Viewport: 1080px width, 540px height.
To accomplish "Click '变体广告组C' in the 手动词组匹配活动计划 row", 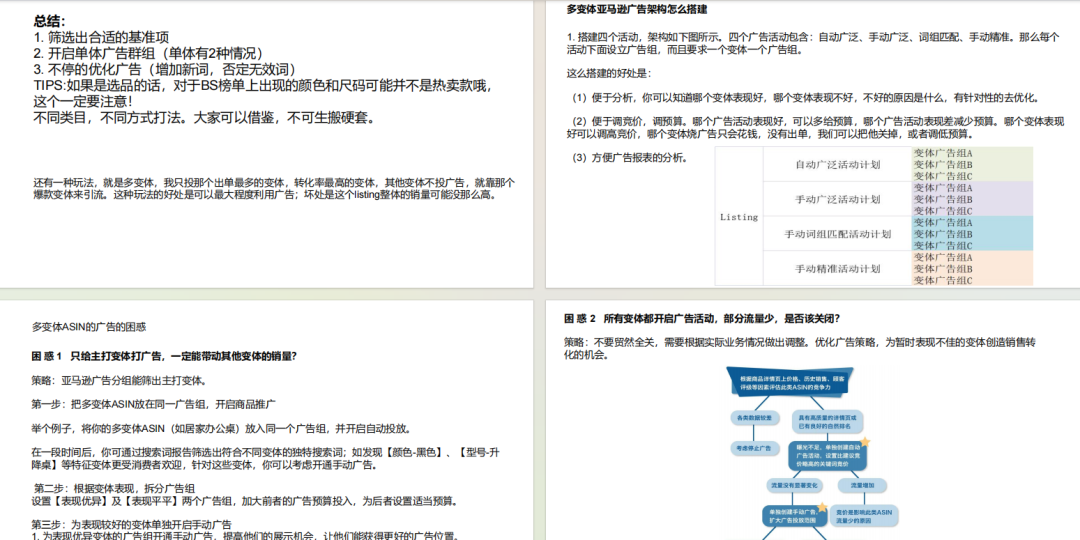I will pyautogui.click(x=943, y=245).
